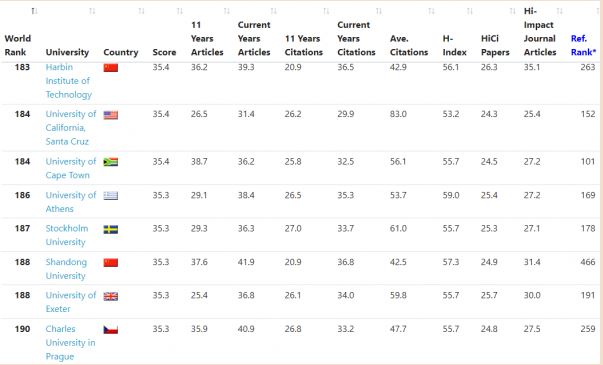Open the Ref. Rank* header link
The width and height of the screenshot is (603, 365).
coord(583,45)
